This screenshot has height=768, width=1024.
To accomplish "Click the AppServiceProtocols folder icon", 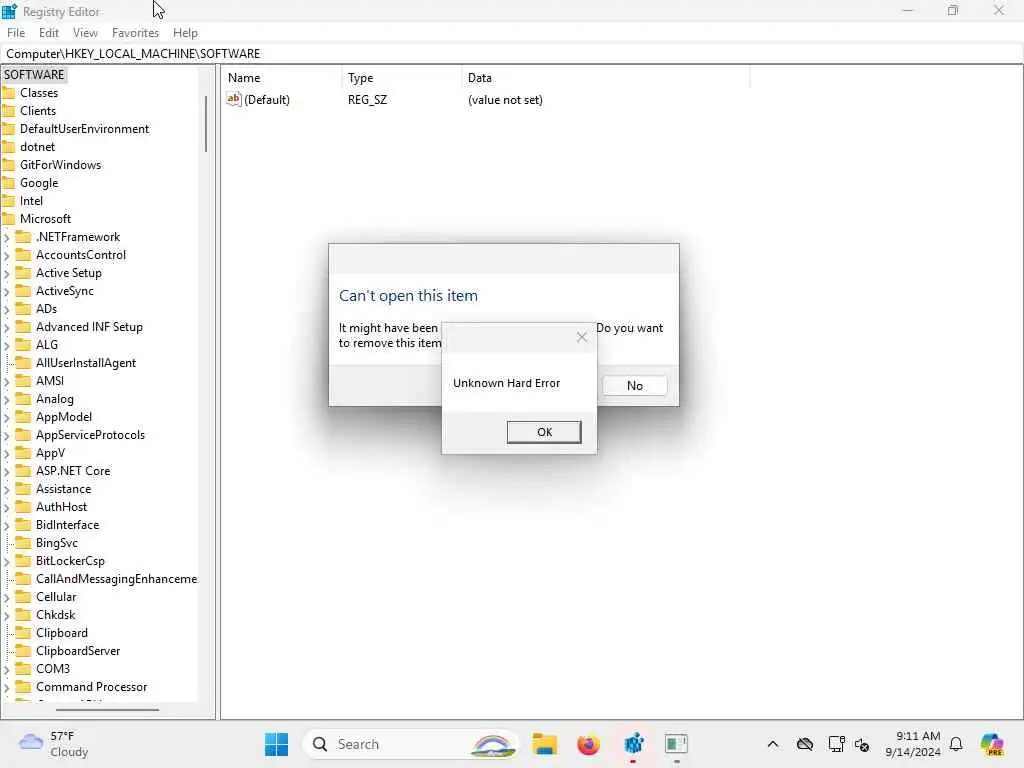I will (23, 434).
